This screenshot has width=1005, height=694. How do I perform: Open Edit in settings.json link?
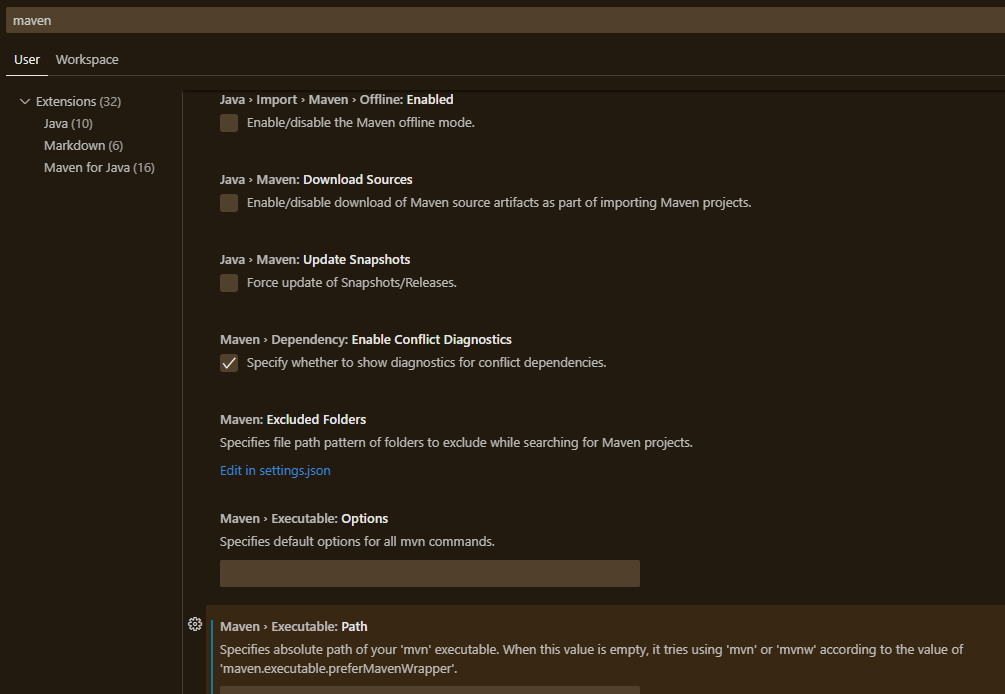tap(275, 470)
